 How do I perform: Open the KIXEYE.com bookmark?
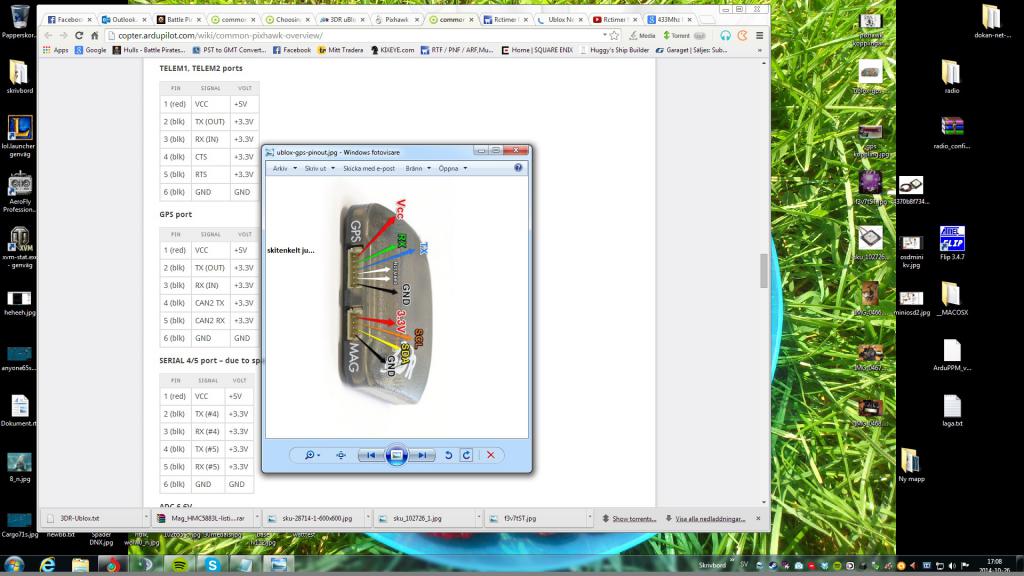tap(392, 50)
